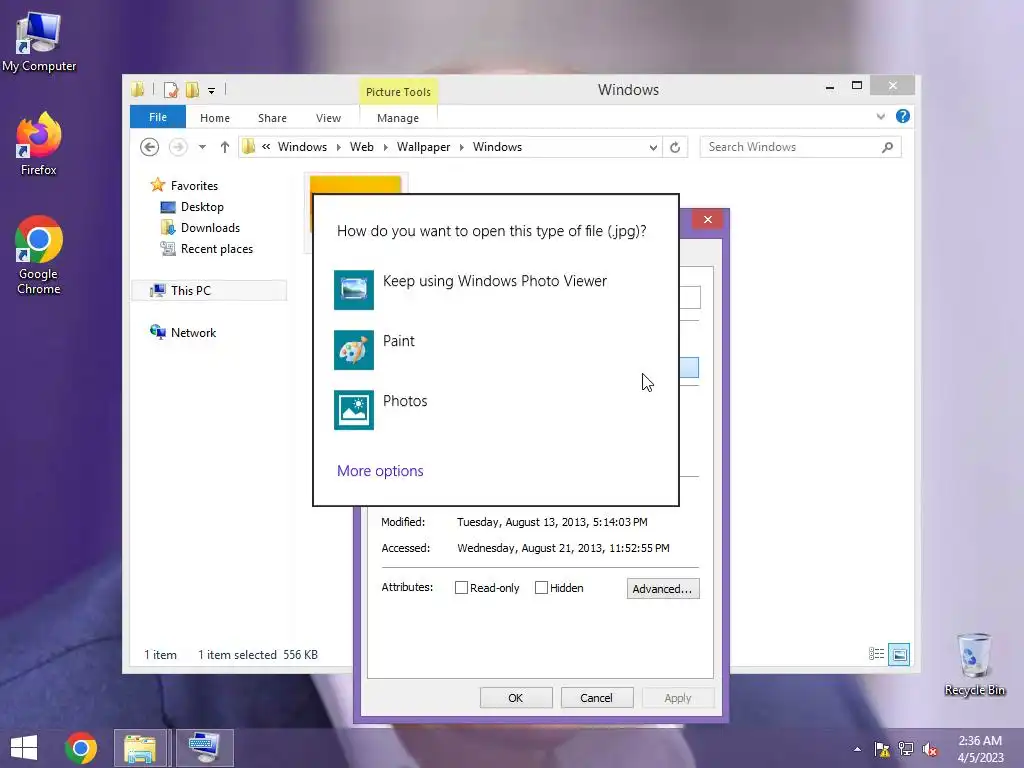The image size is (1024, 768).
Task: Switch to details view layout icon
Action: (x=876, y=654)
